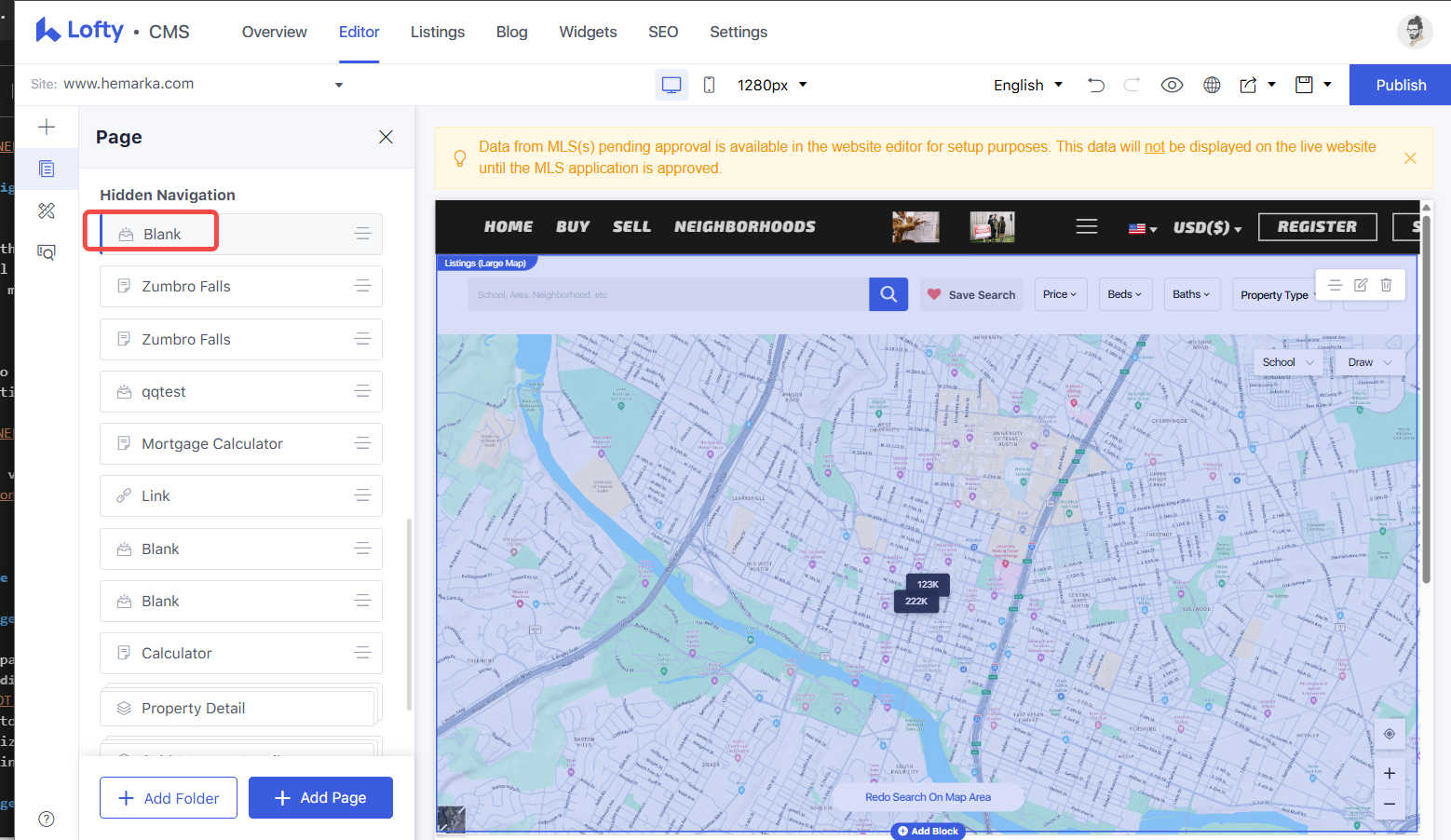Click the Lofty logo

(x=79, y=31)
